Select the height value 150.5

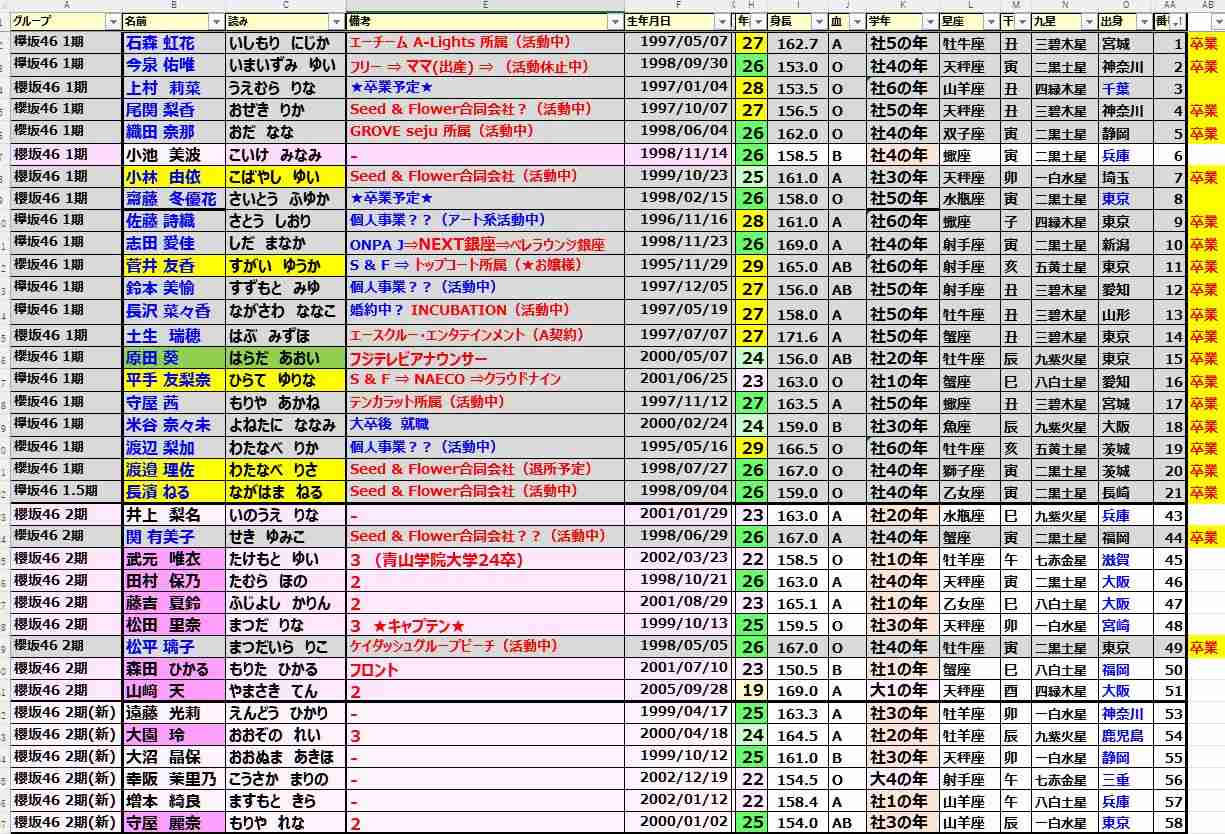point(798,669)
